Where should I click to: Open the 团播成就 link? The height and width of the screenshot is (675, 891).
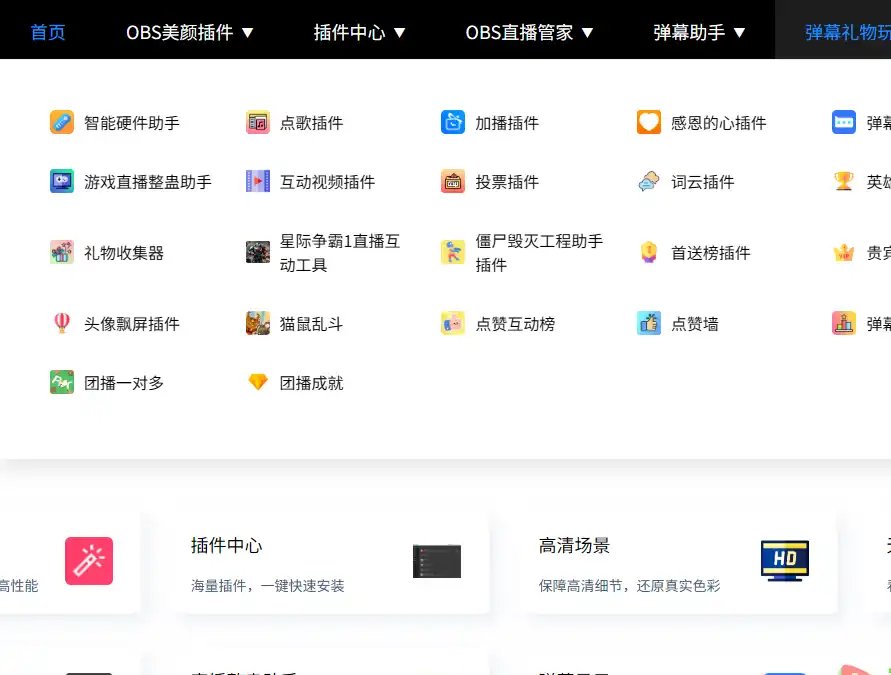click(x=311, y=383)
